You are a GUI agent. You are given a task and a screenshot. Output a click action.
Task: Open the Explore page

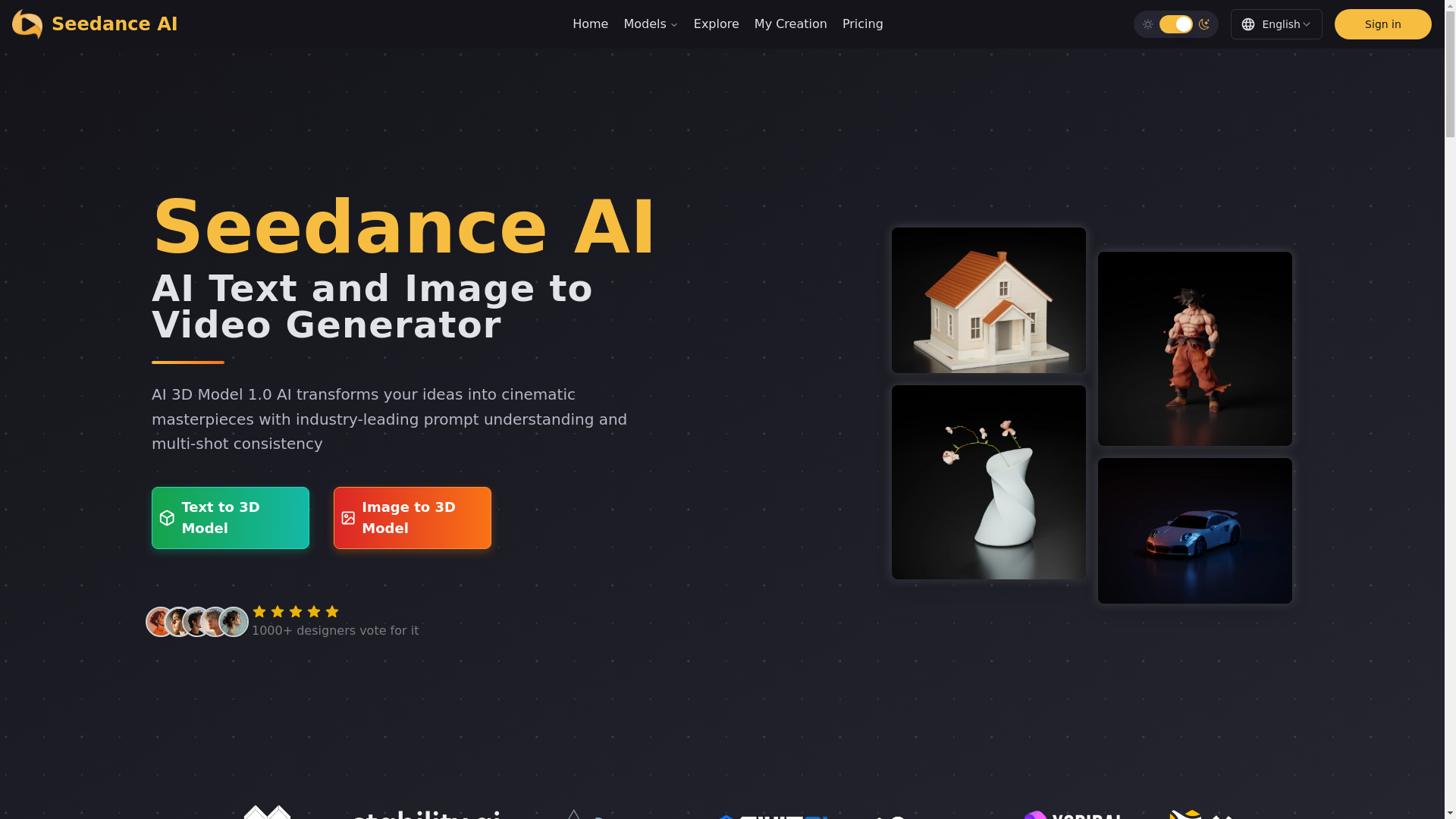(x=716, y=24)
